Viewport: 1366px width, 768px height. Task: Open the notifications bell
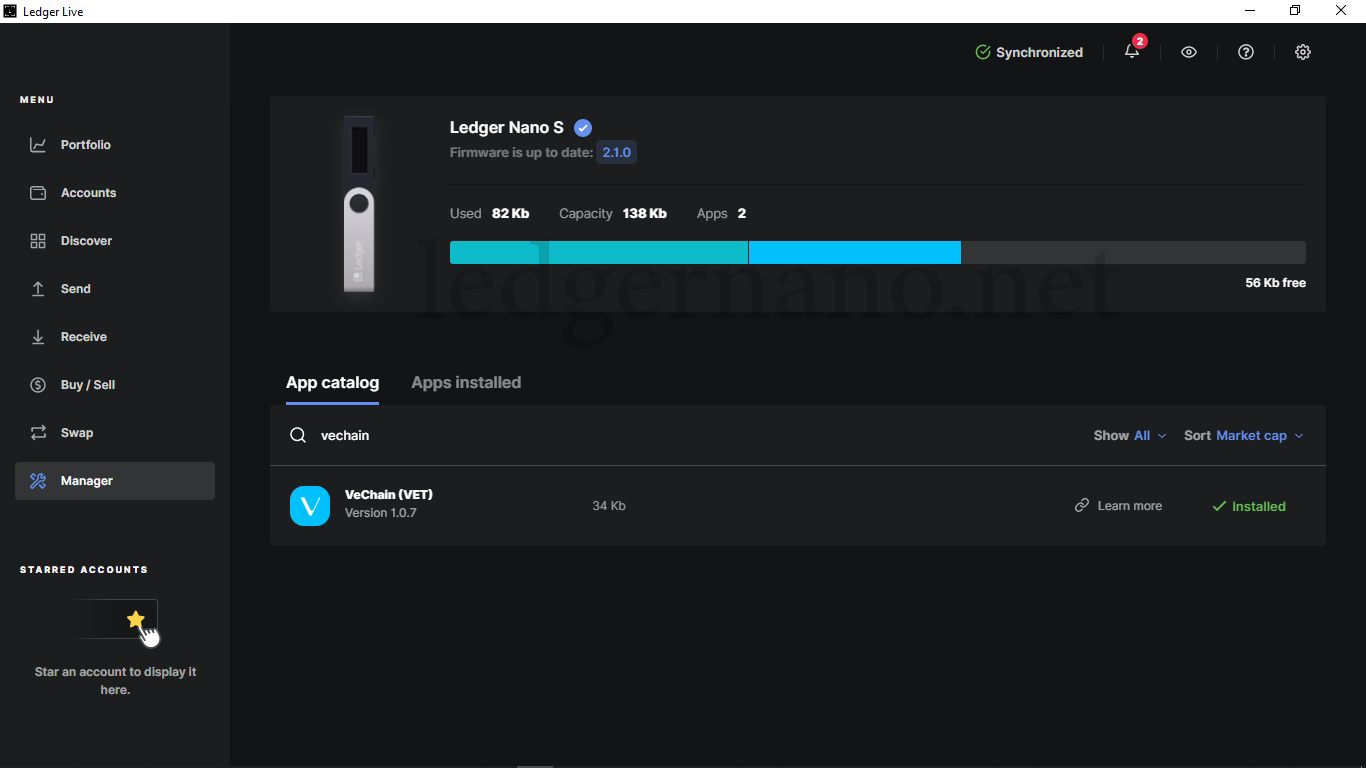(x=1132, y=52)
